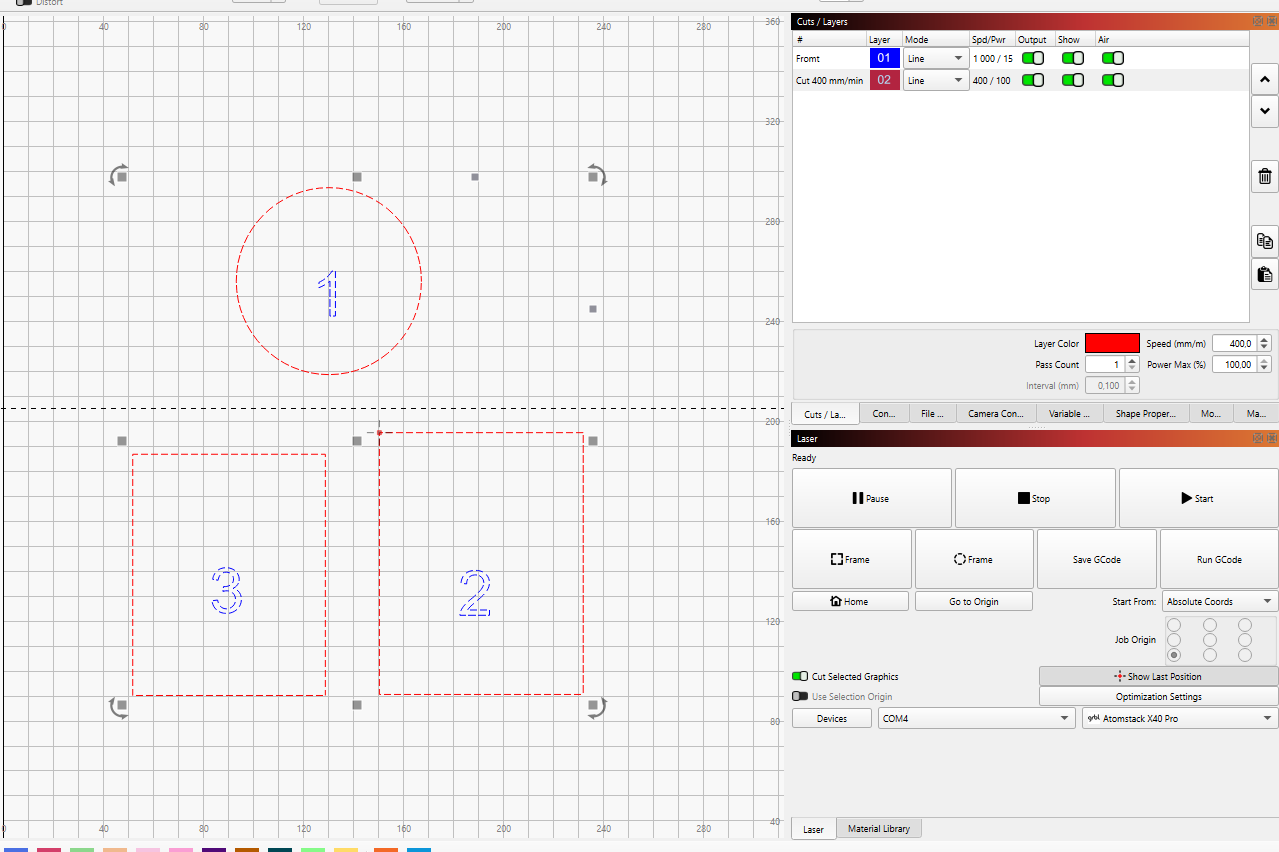Viewport: 1279px width, 852px height.
Task: Click the Power Max (%) input field
Action: point(1234,365)
